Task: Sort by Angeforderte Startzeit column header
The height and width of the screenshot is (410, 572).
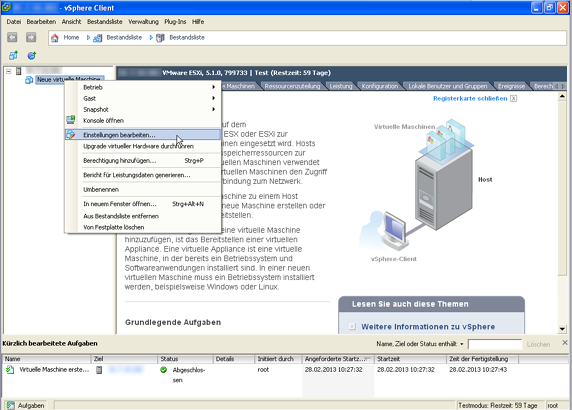Action: coord(338,359)
